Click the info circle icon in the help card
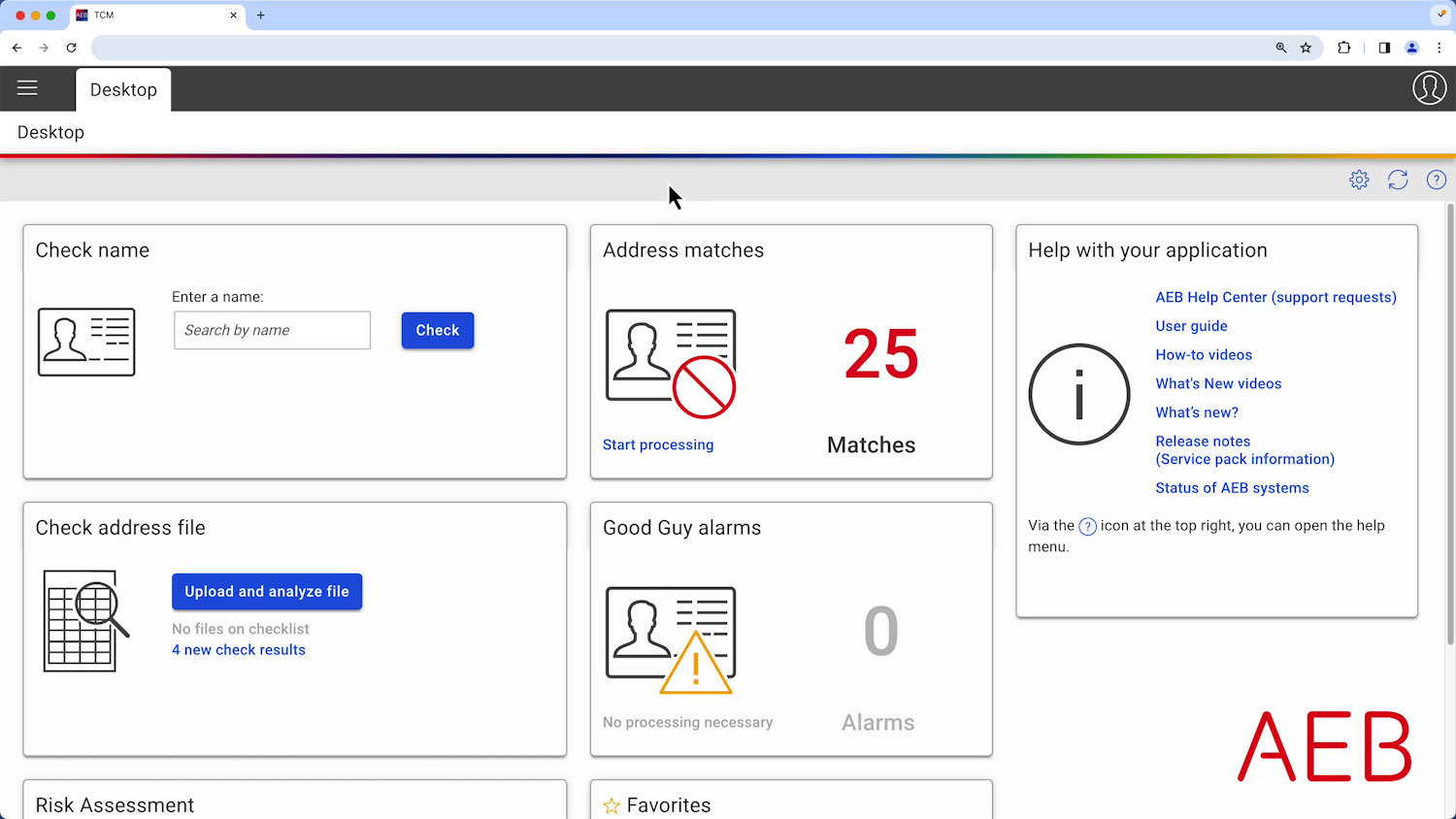This screenshot has width=1456, height=819. (x=1079, y=395)
